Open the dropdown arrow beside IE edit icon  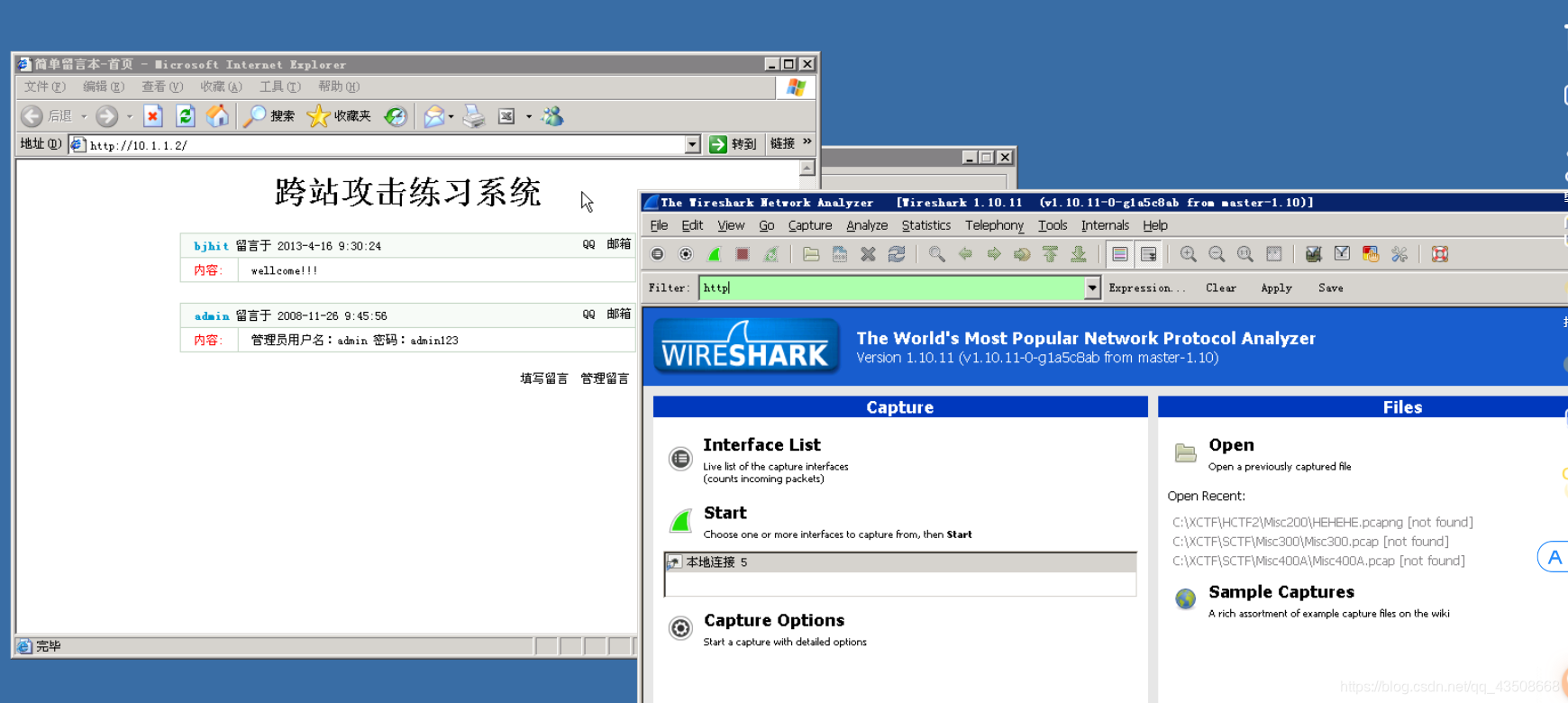click(529, 116)
